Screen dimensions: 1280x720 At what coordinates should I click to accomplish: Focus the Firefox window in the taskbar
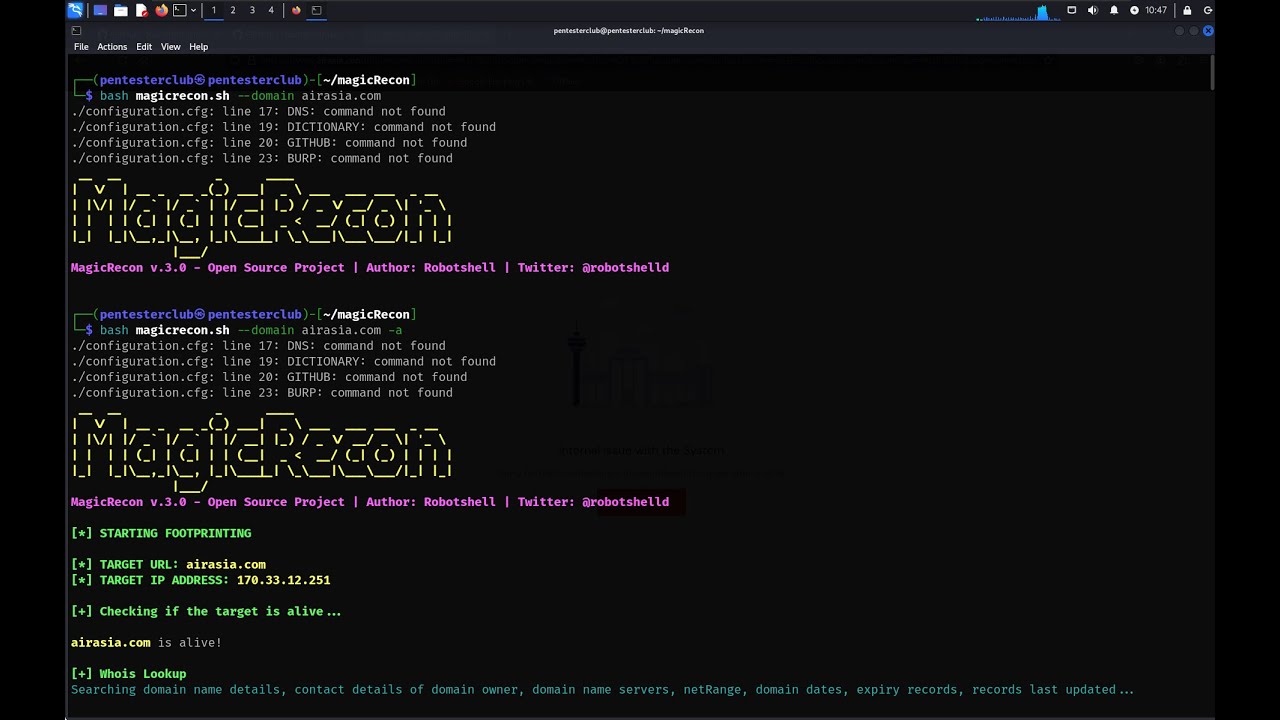pyautogui.click(x=296, y=10)
